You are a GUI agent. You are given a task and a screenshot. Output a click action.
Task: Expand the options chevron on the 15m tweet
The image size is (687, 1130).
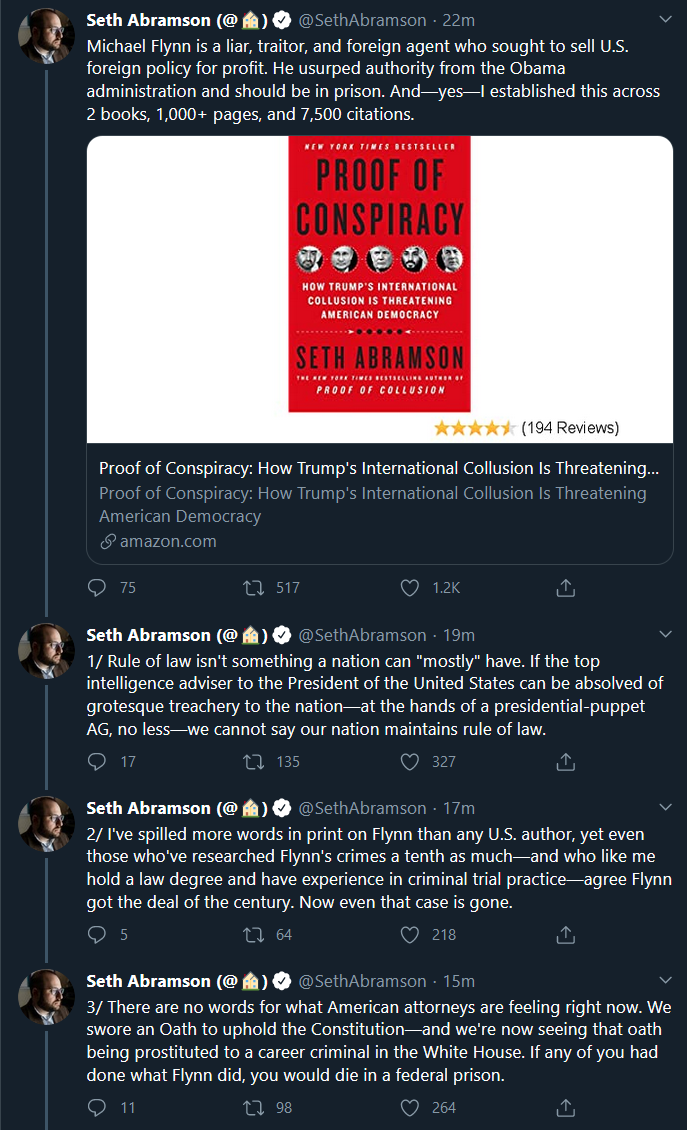tap(665, 980)
